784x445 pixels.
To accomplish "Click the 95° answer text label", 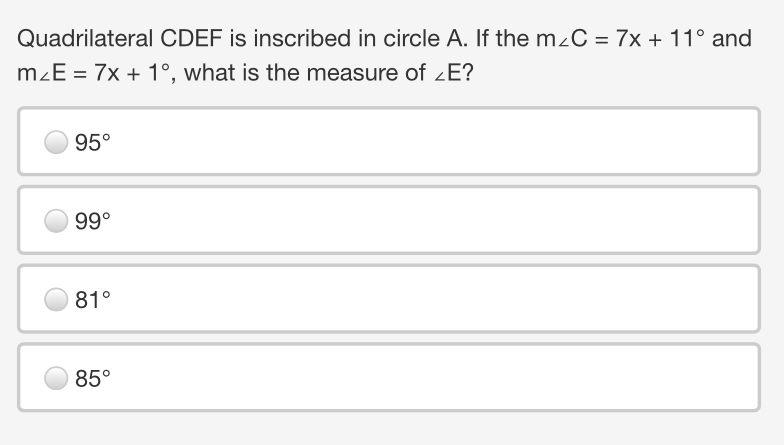I will click(x=92, y=142).
